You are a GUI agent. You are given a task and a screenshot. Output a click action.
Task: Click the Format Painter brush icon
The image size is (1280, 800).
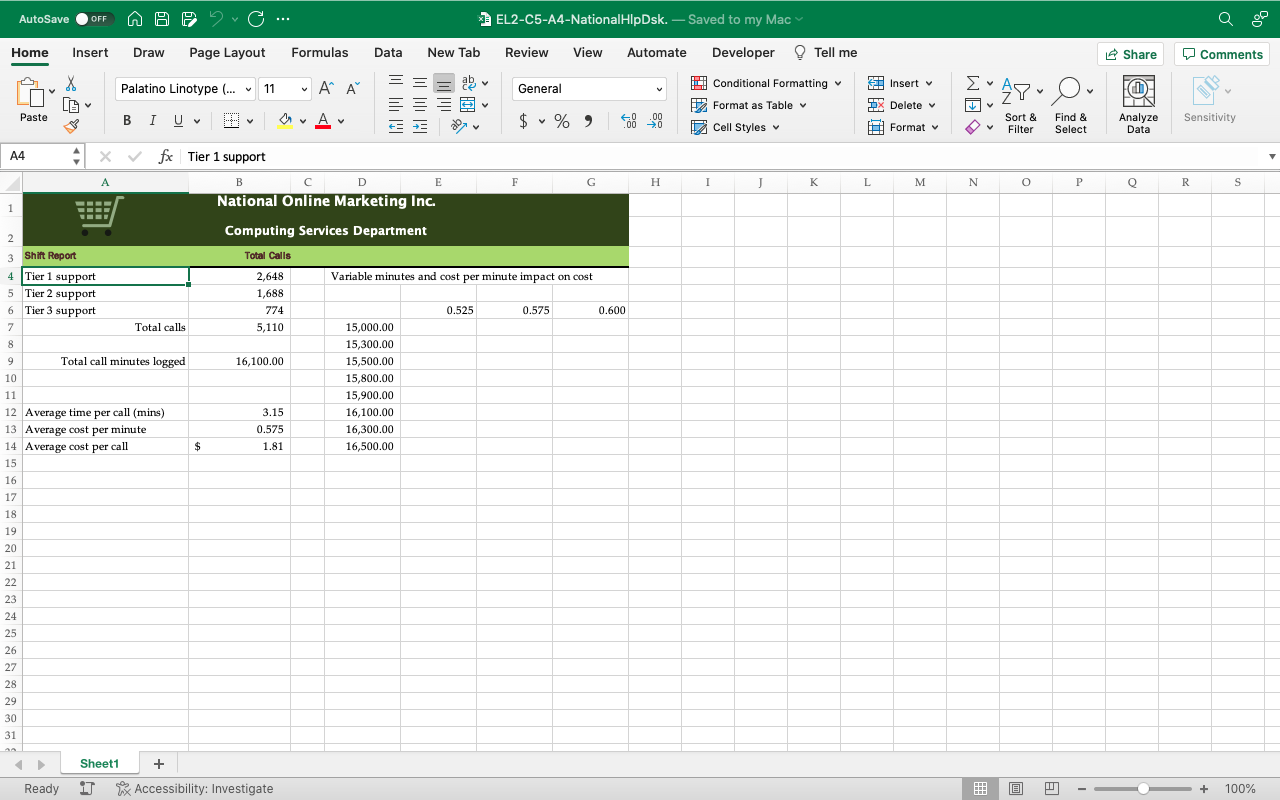pyautogui.click(x=71, y=127)
